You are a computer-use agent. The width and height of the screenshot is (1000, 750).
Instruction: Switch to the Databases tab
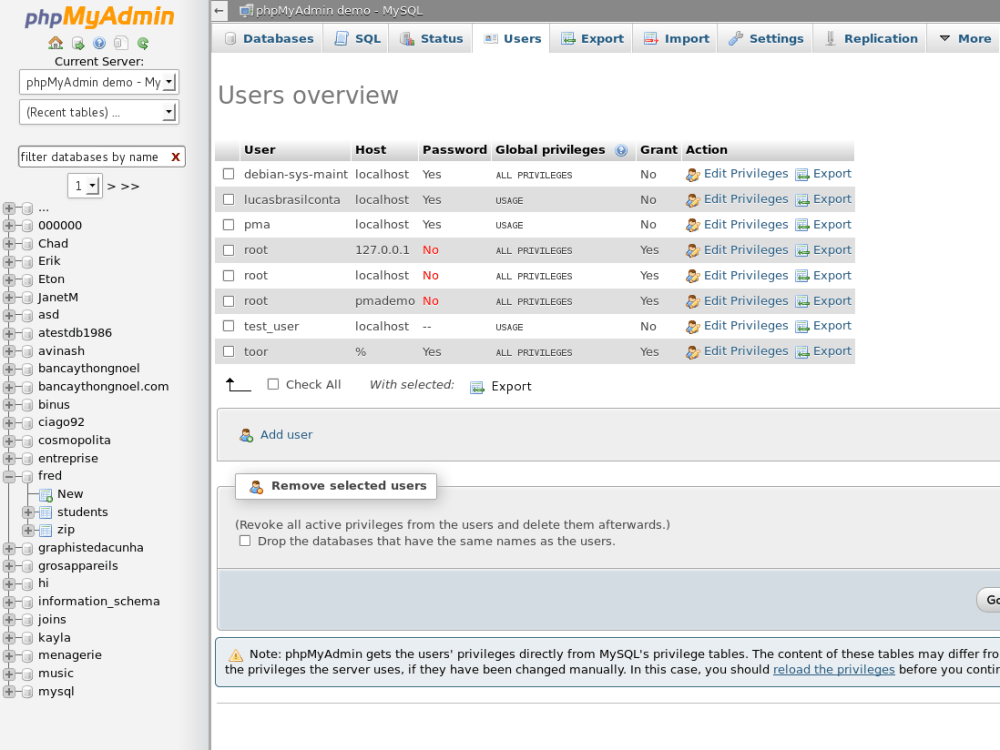tap(268, 38)
